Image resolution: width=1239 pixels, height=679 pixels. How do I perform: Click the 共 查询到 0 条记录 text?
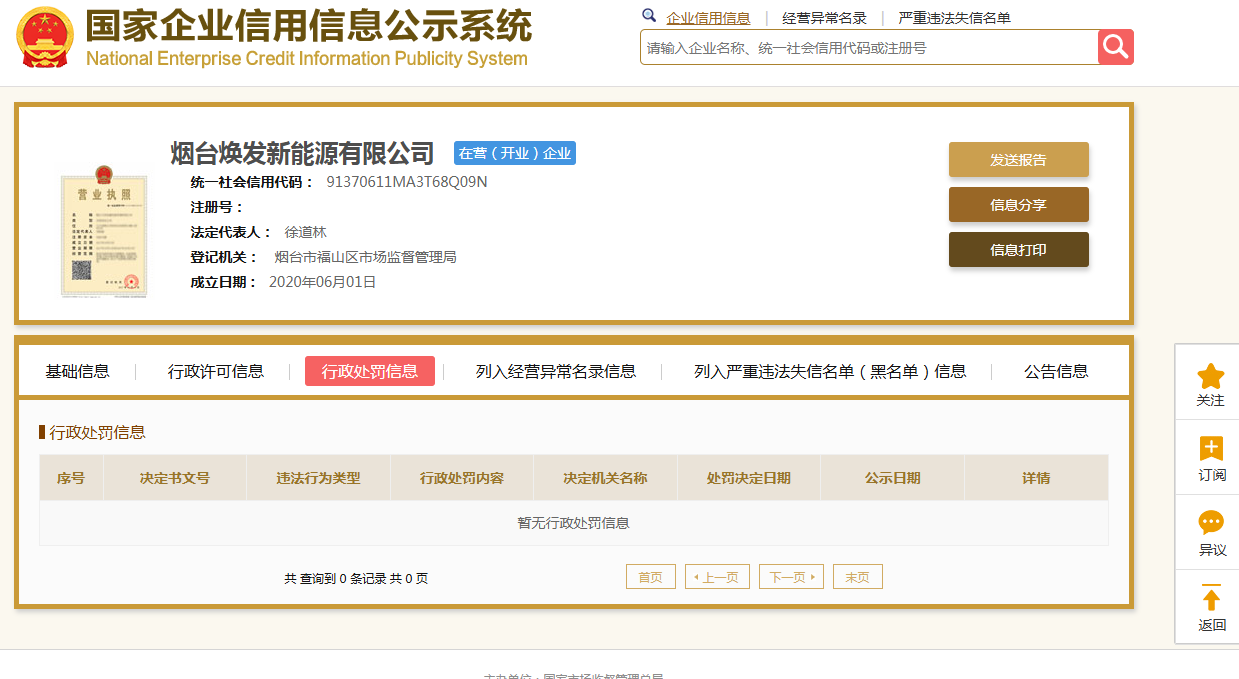(335, 578)
